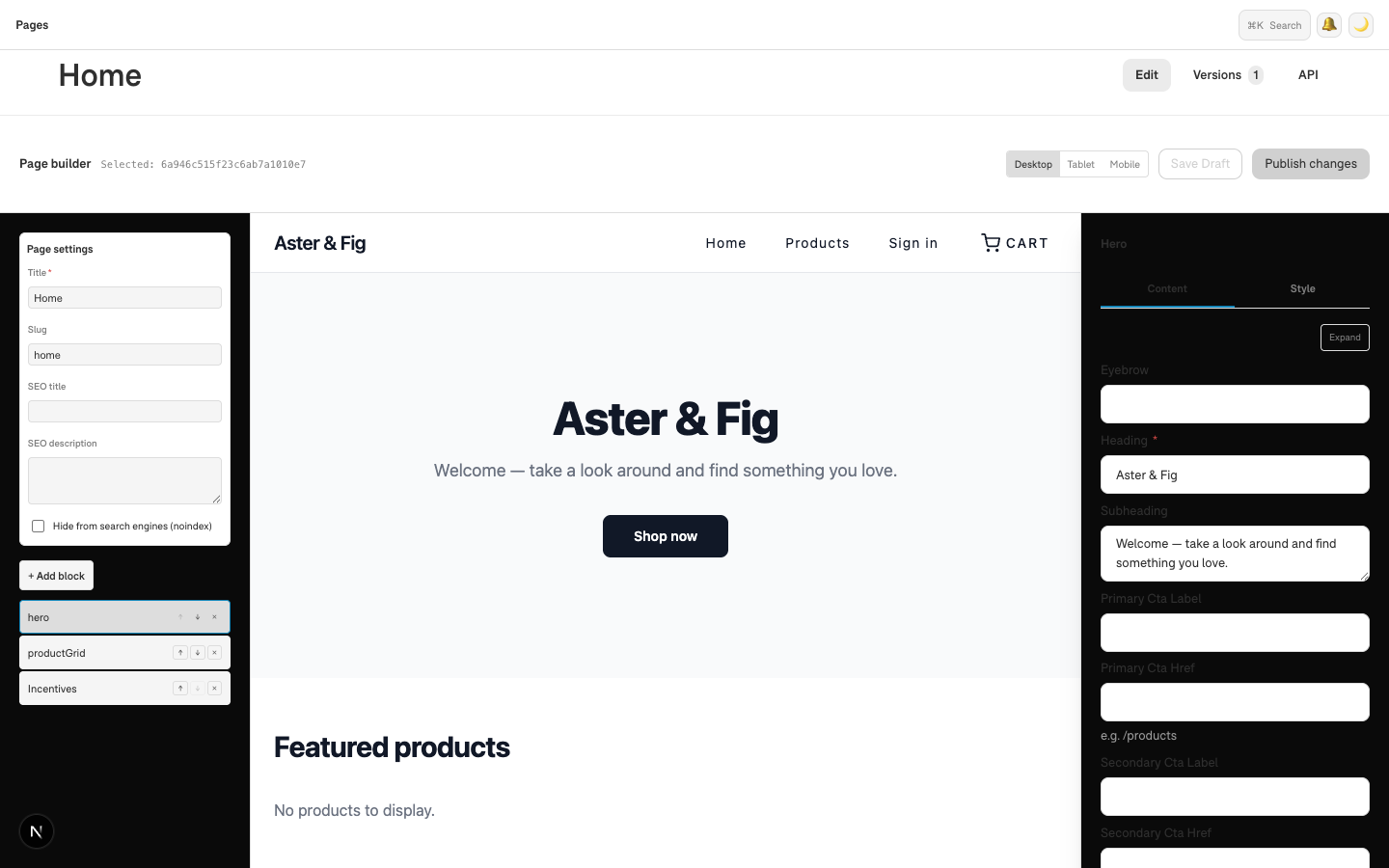Open the ⌘K Search box
The image size is (1389, 868).
(1274, 25)
